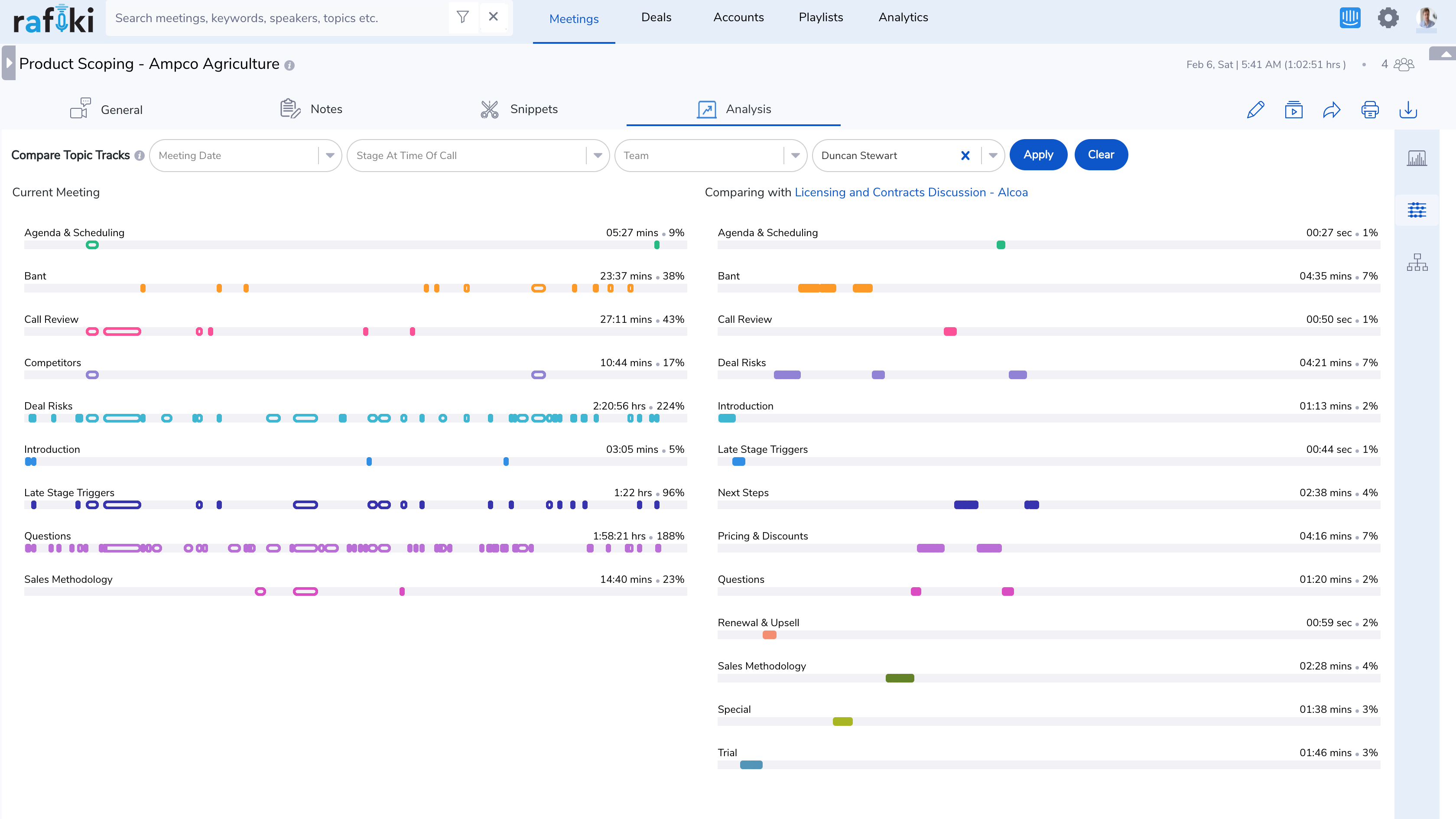Open the add-to-playlist icon
The height and width of the screenshot is (819, 1456).
coord(1293,110)
